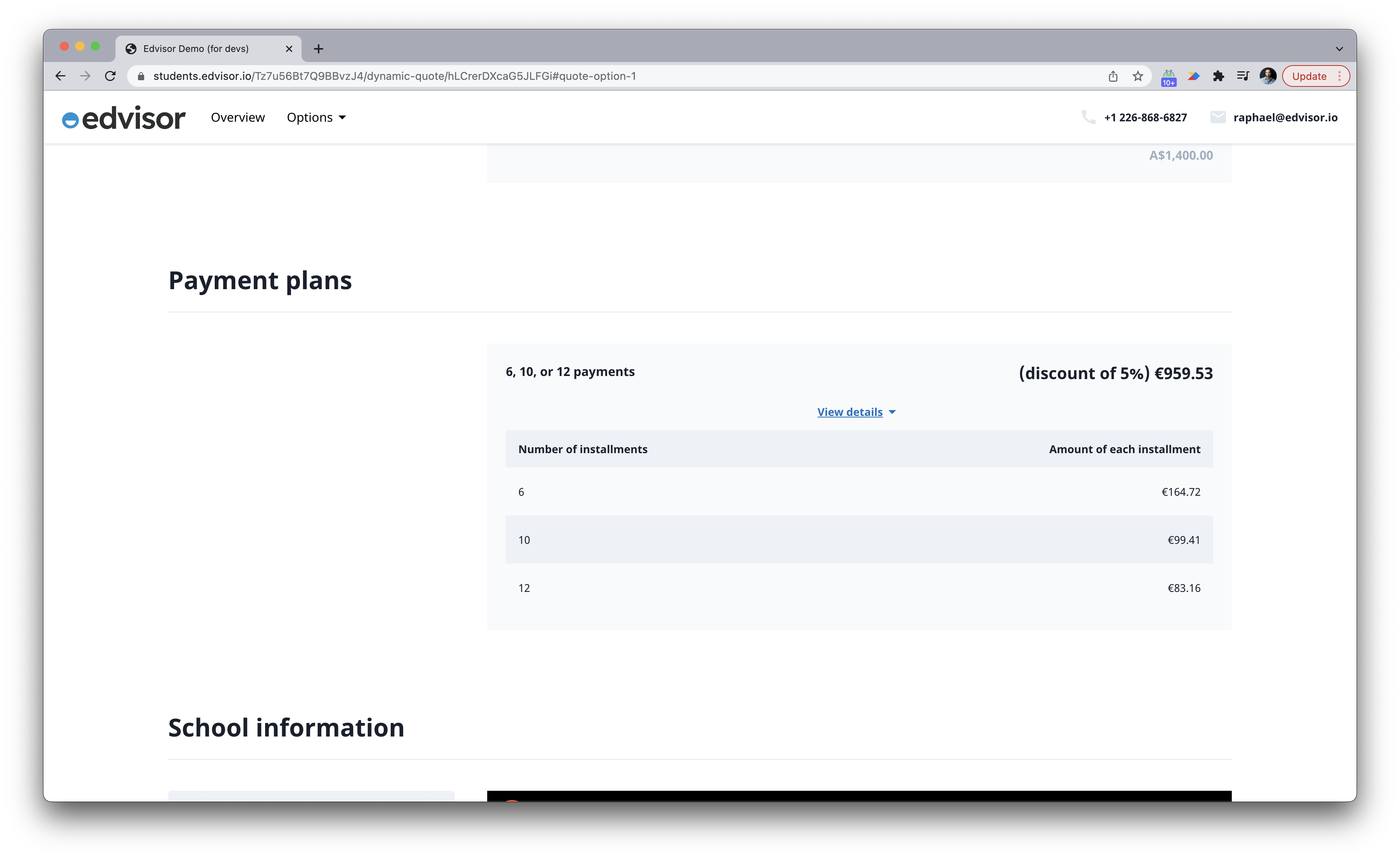Click the €164.72 amount
Screen dimensions: 1400x859
tap(1181, 492)
